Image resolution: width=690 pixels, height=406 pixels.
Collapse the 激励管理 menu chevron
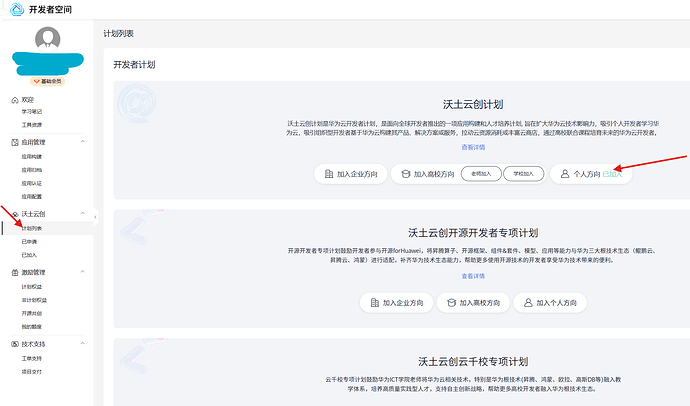pos(82,271)
